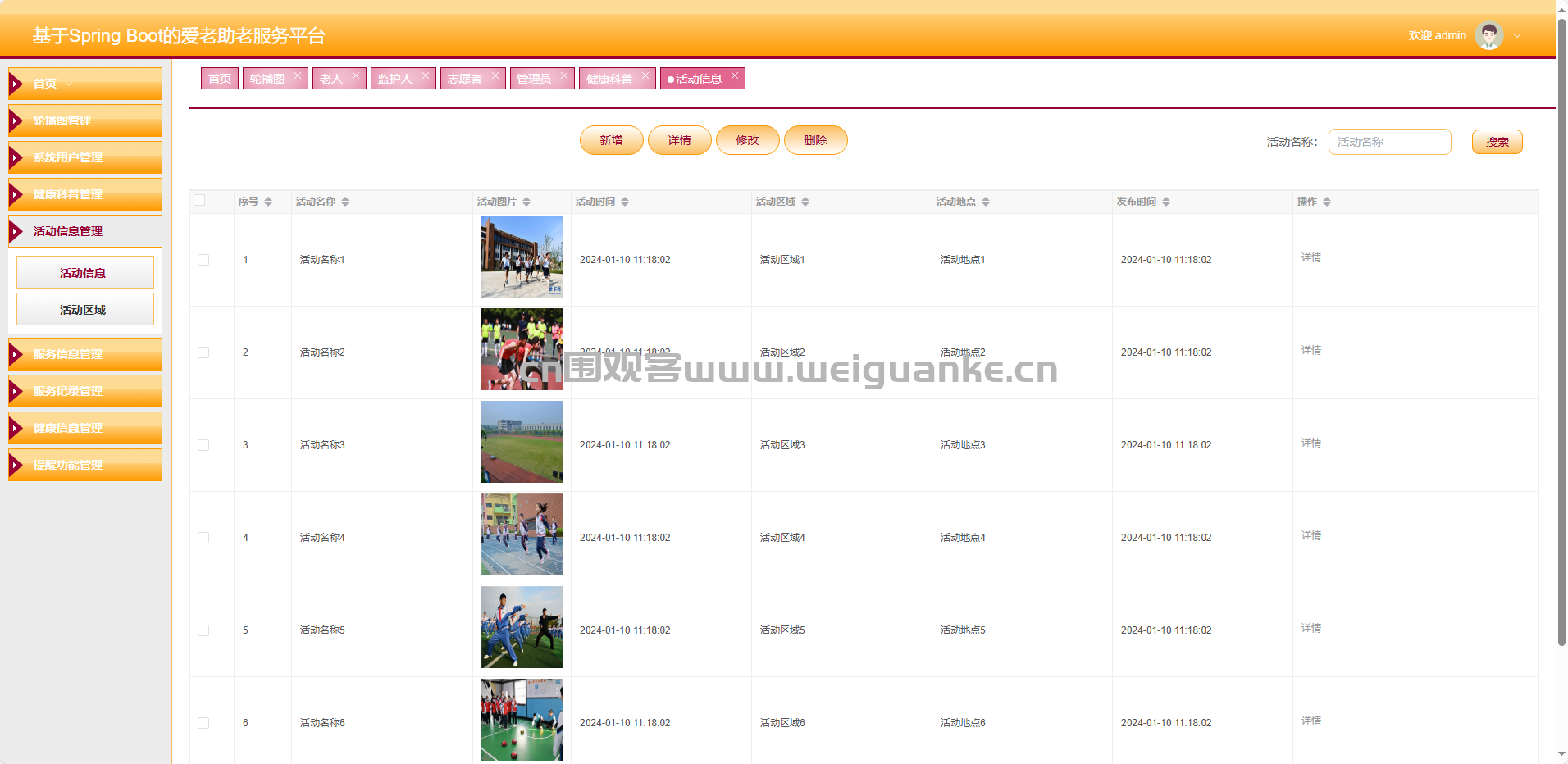
Task: Click the 新增 button
Action: coord(611,140)
